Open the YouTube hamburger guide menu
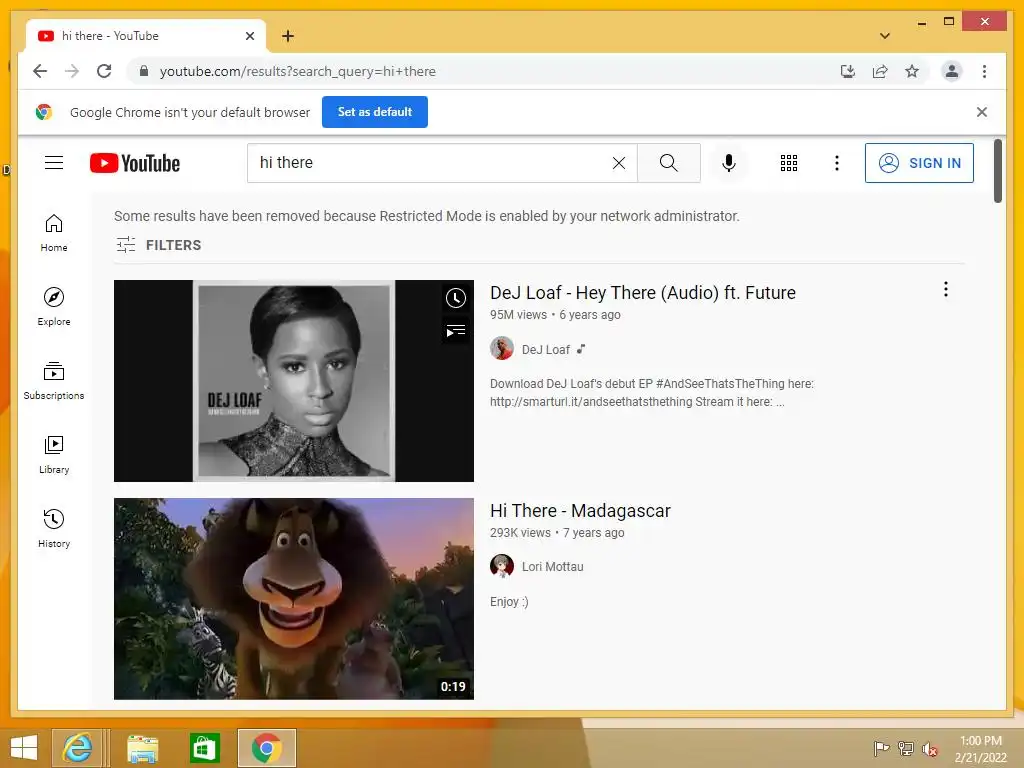Screen dimensions: 1024x768 pos(54,163)
